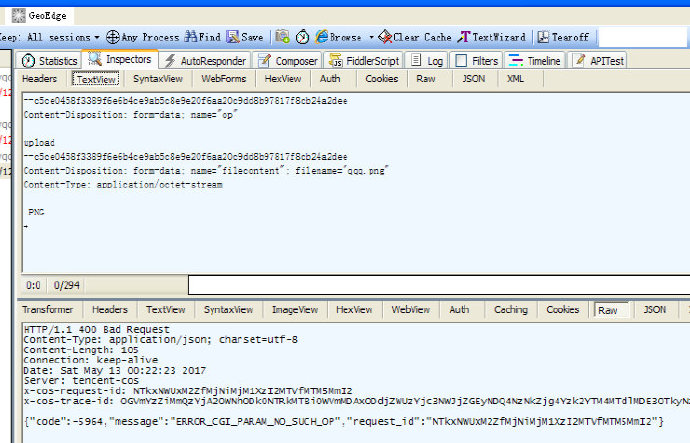Click the Save toolbar button
The height and width of the screenshot is (443, 690).
(x=245, y=37)
